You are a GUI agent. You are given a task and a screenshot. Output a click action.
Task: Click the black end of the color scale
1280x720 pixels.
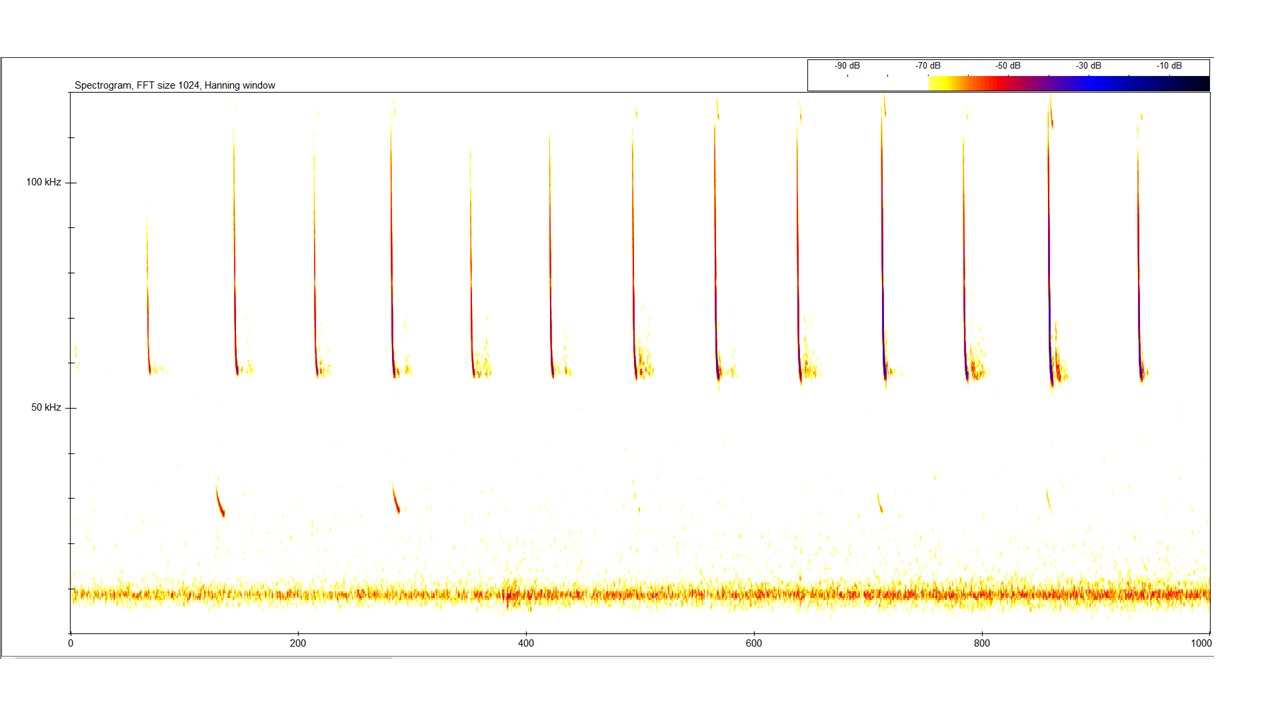[1195, 83]
